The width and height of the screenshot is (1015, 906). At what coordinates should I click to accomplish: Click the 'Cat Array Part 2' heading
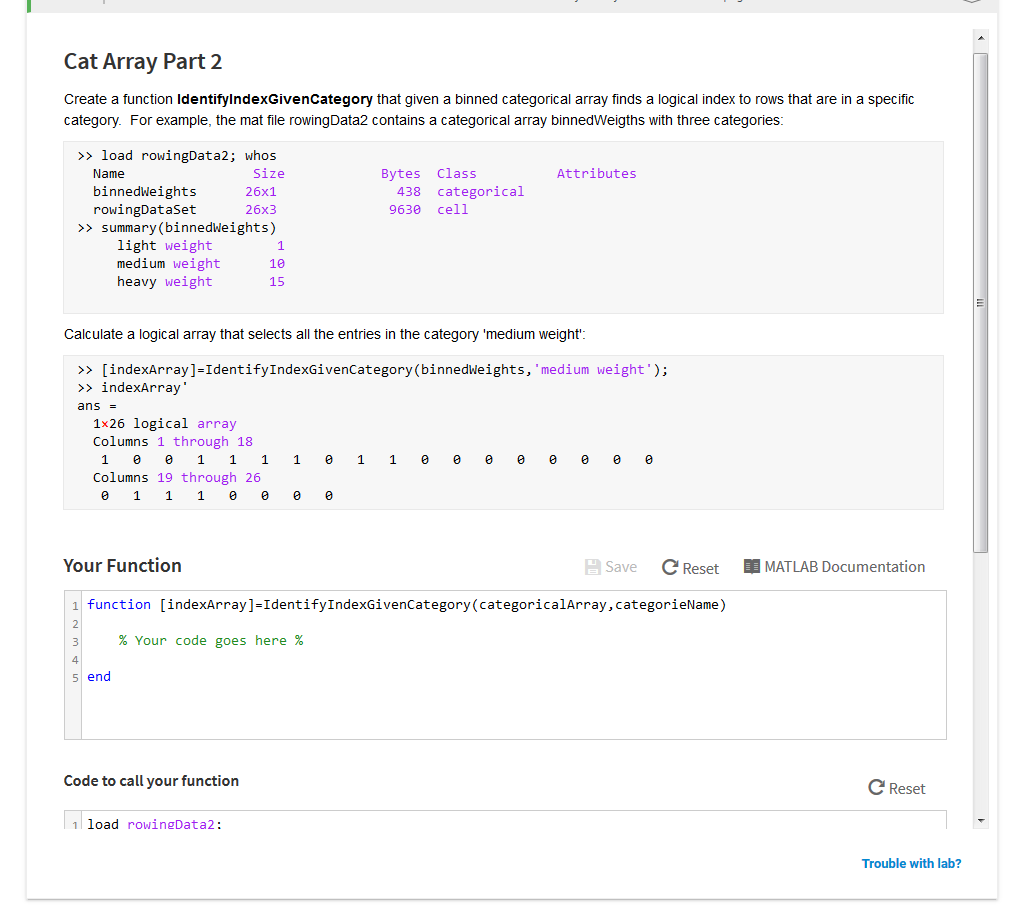pyautogui.click(x=143, y=61)
